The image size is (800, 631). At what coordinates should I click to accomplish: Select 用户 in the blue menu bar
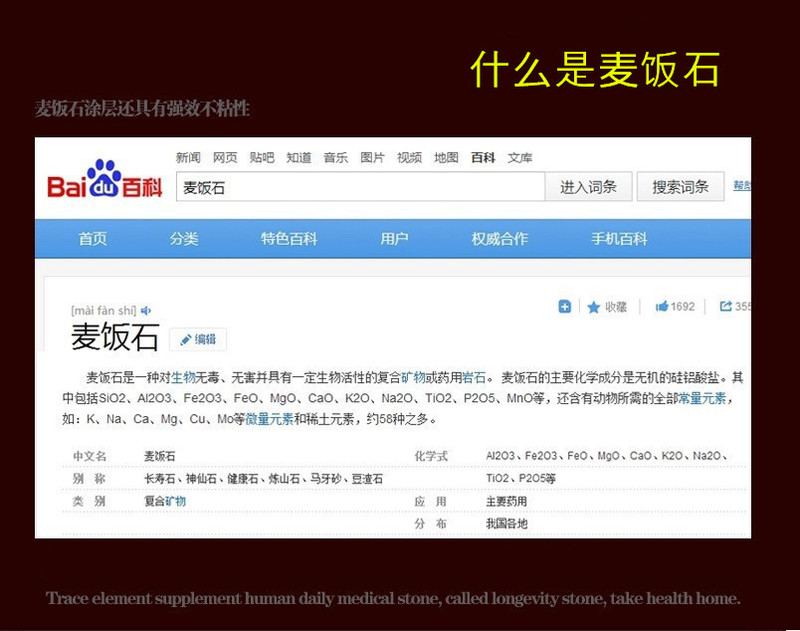click(x=394, y=238)
